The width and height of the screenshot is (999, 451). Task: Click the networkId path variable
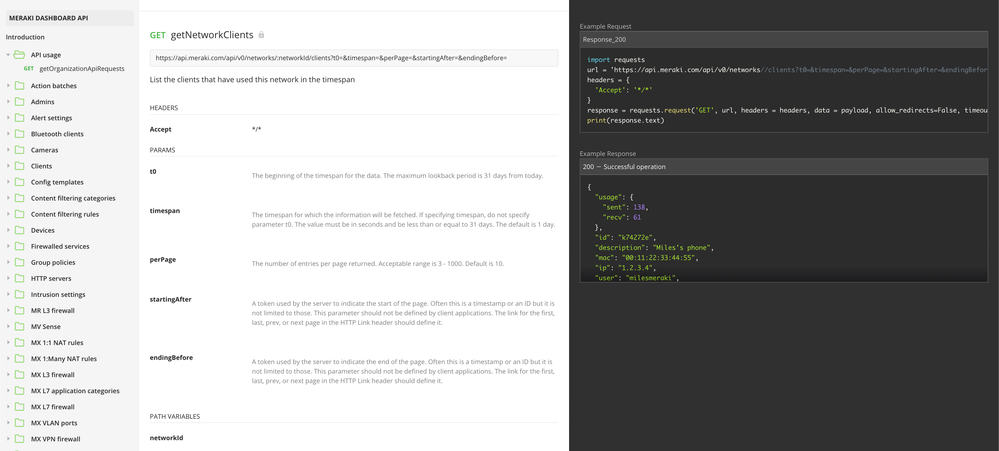pos(166,438)
